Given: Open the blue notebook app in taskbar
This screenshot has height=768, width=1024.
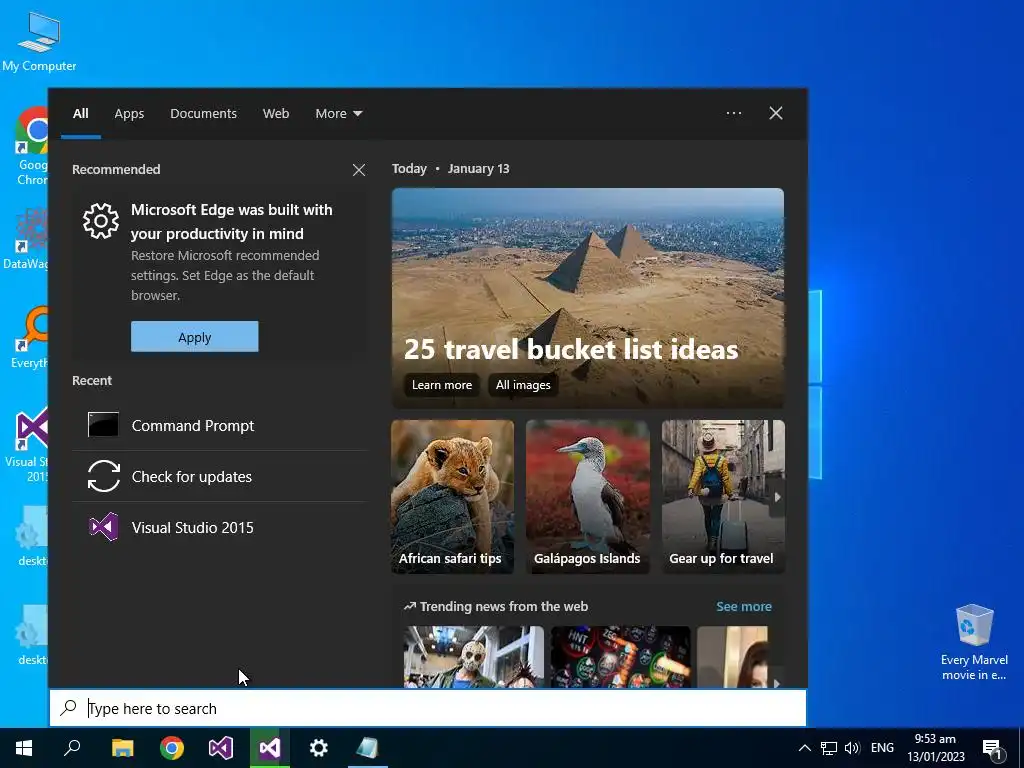Looking at the screenshot, I should point(368,748).
